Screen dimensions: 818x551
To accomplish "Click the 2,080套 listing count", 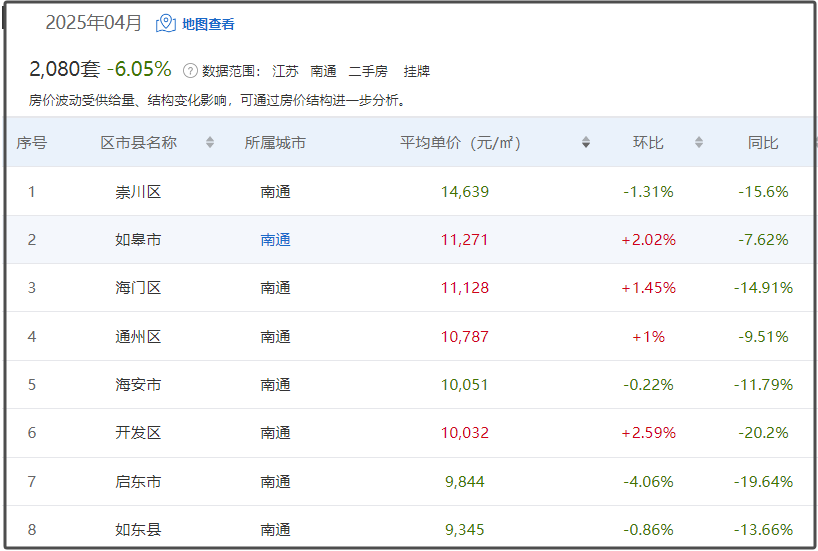I will 65,69.
